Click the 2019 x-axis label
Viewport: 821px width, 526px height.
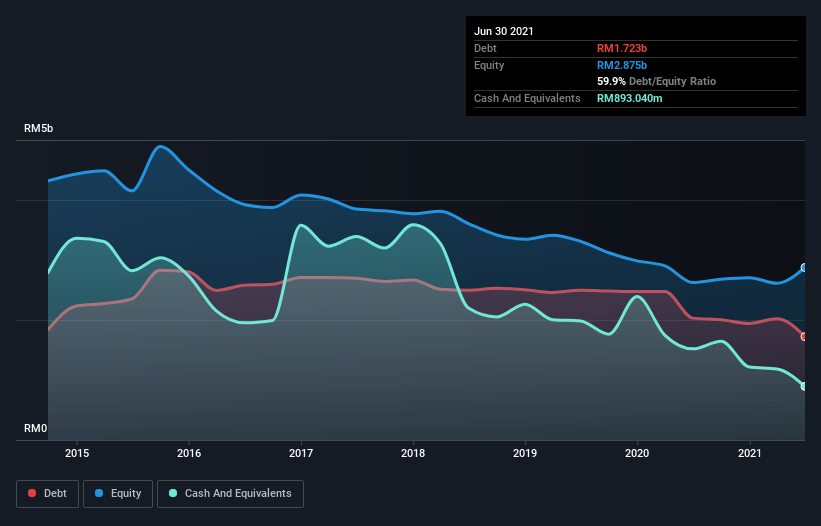(x=525, y=453)
